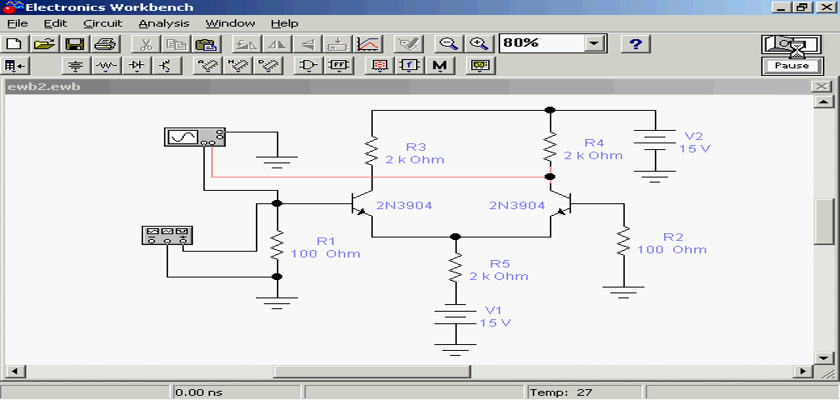Screen dimensions: 840x400
Task: Click the Paste clipboard icon
Action: click(204, 43)
